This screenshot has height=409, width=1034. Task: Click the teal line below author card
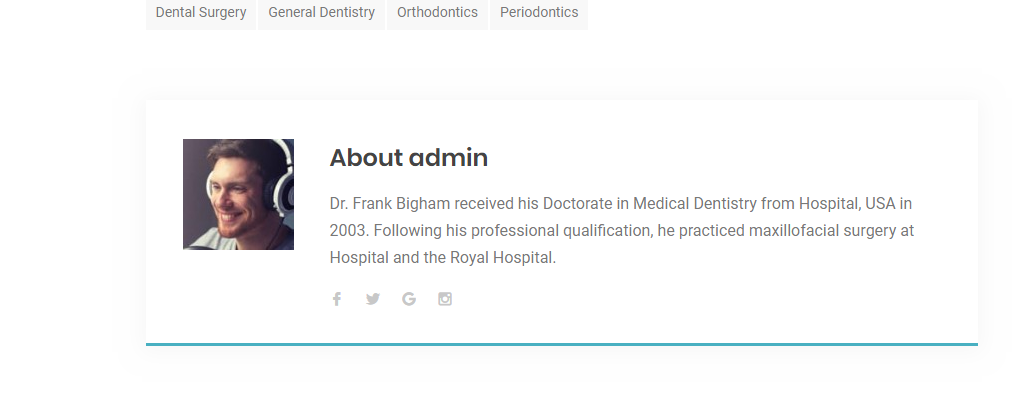coord(561,344)
